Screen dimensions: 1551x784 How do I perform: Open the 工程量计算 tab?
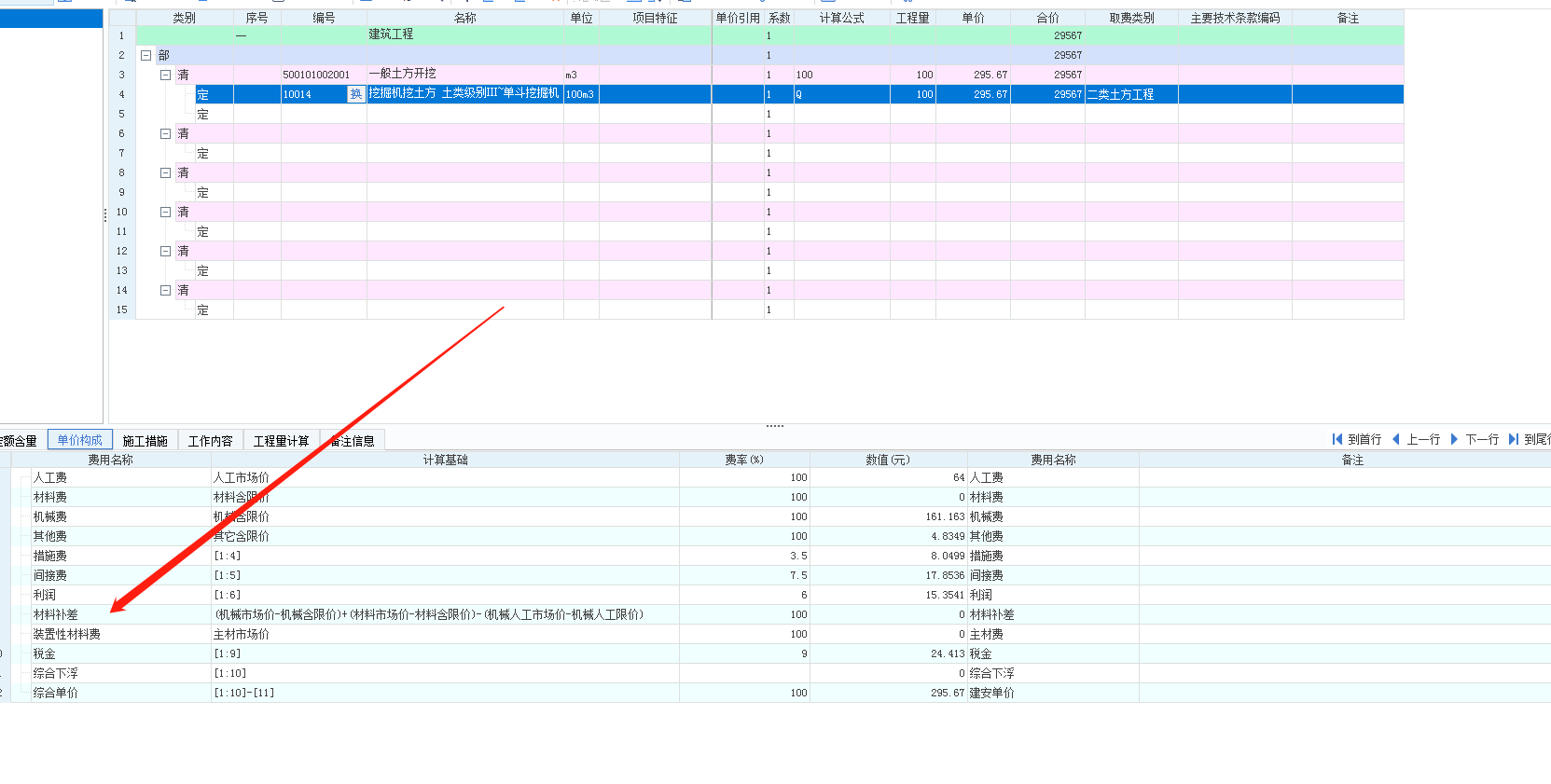tap(281, 441)
